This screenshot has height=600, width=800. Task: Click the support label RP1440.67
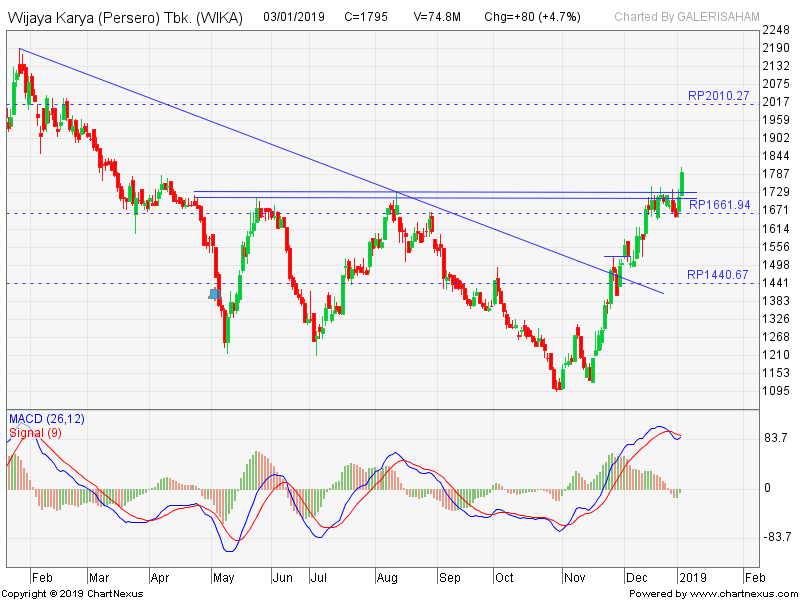coord(717,274)
